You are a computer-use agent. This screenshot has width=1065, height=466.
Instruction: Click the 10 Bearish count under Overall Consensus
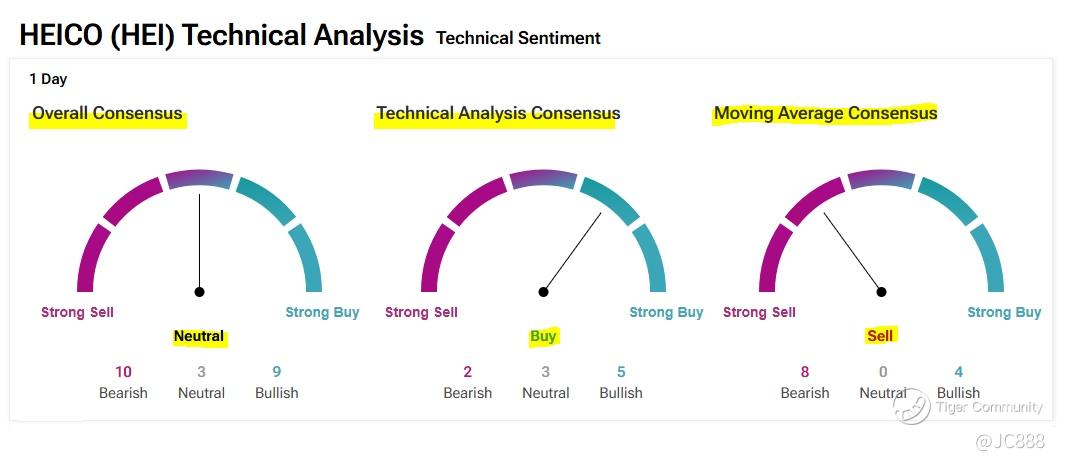[123, 372]
